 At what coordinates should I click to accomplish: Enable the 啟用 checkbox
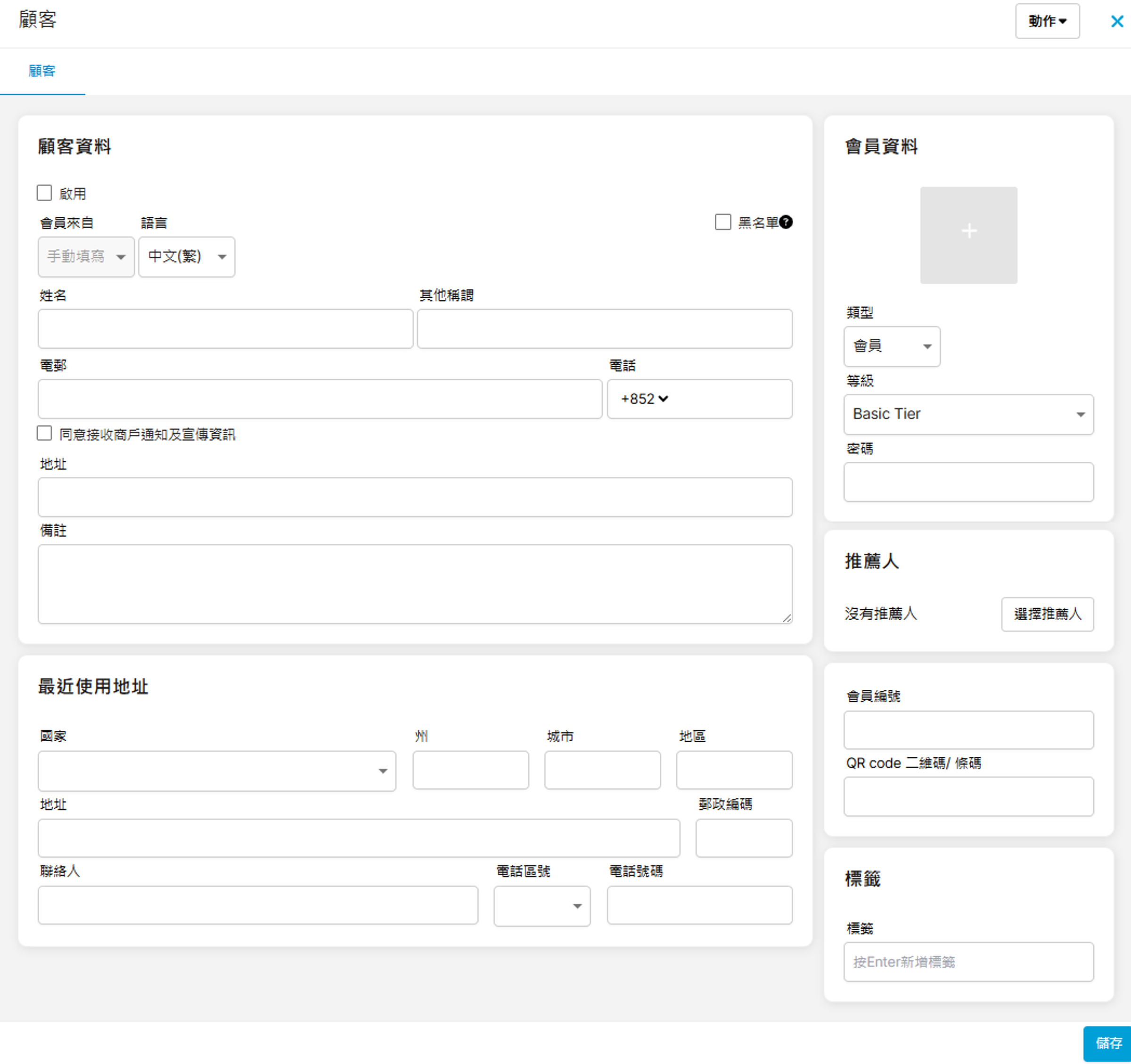pos(44,193)
